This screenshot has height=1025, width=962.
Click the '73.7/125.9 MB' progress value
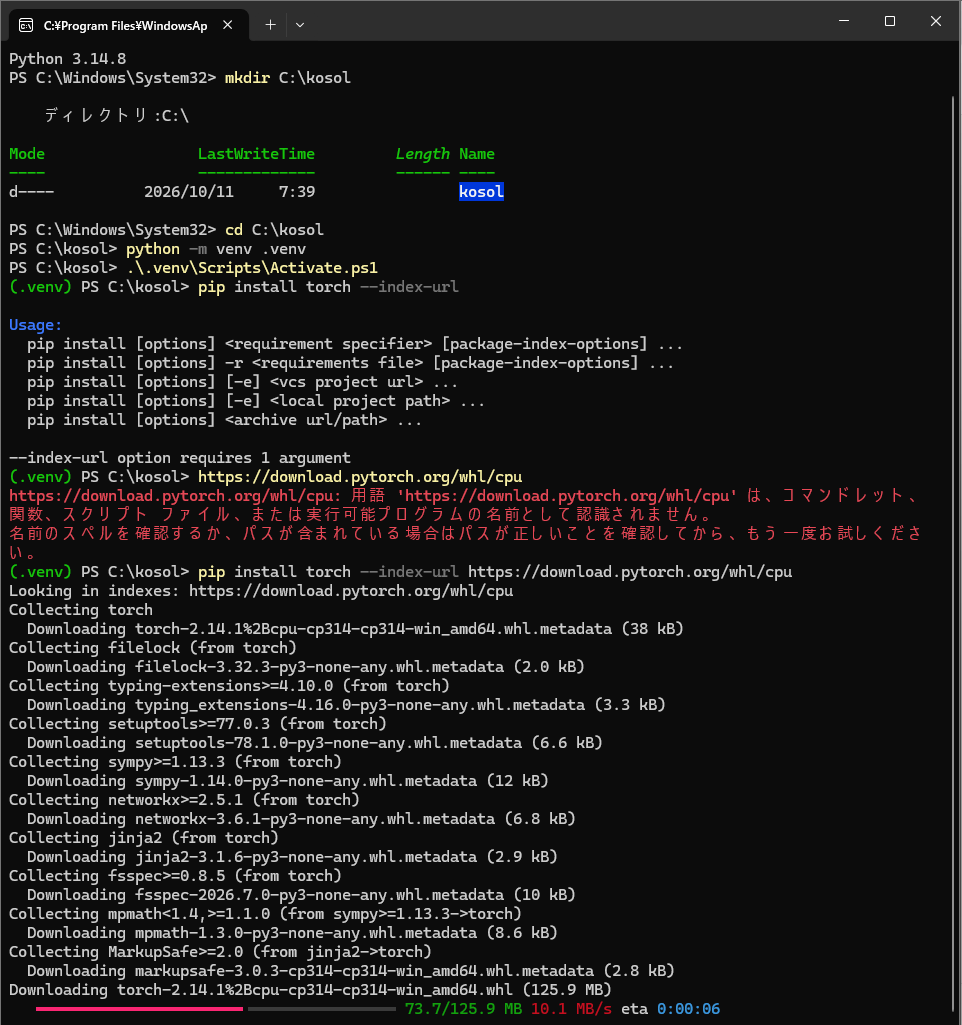point(463,1009)
